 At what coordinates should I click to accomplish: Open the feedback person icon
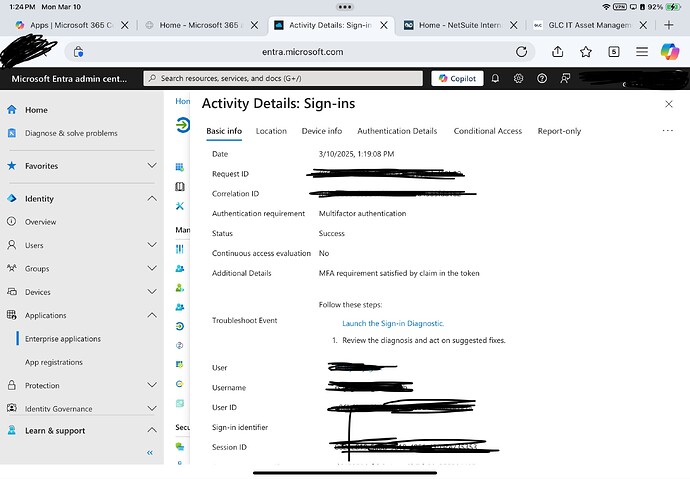click(565, 78)
